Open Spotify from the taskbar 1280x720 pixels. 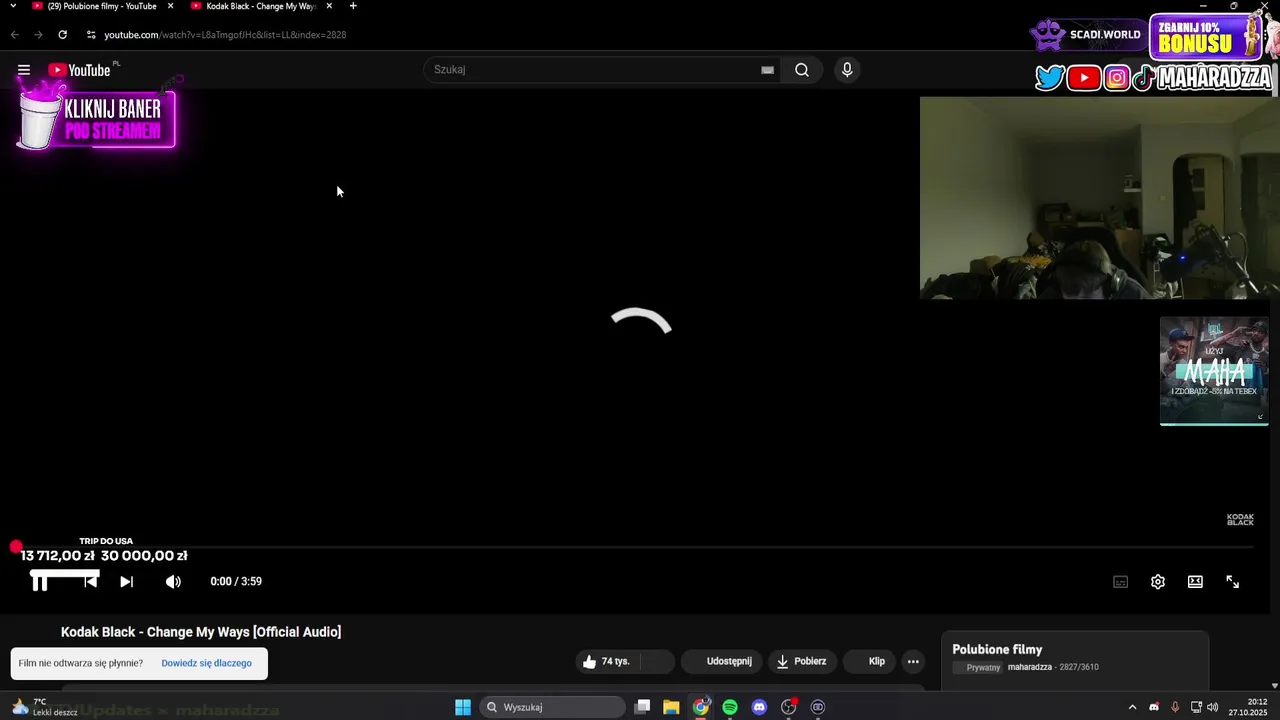pos(730,707)
